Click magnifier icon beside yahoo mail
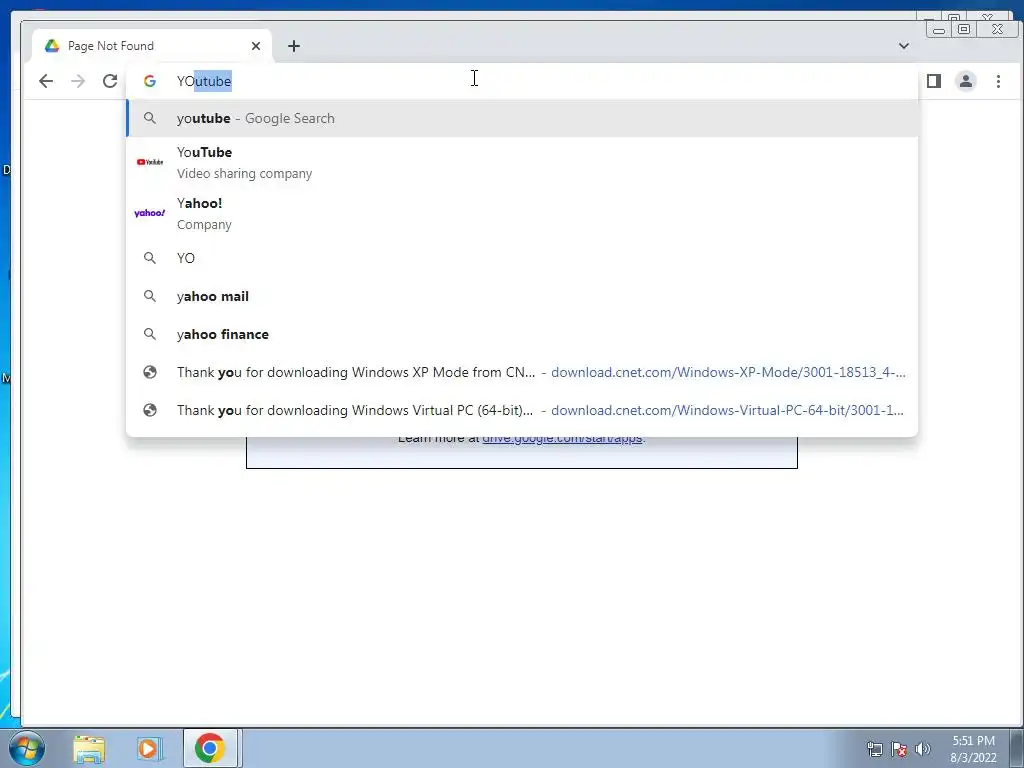 (150, 296)
